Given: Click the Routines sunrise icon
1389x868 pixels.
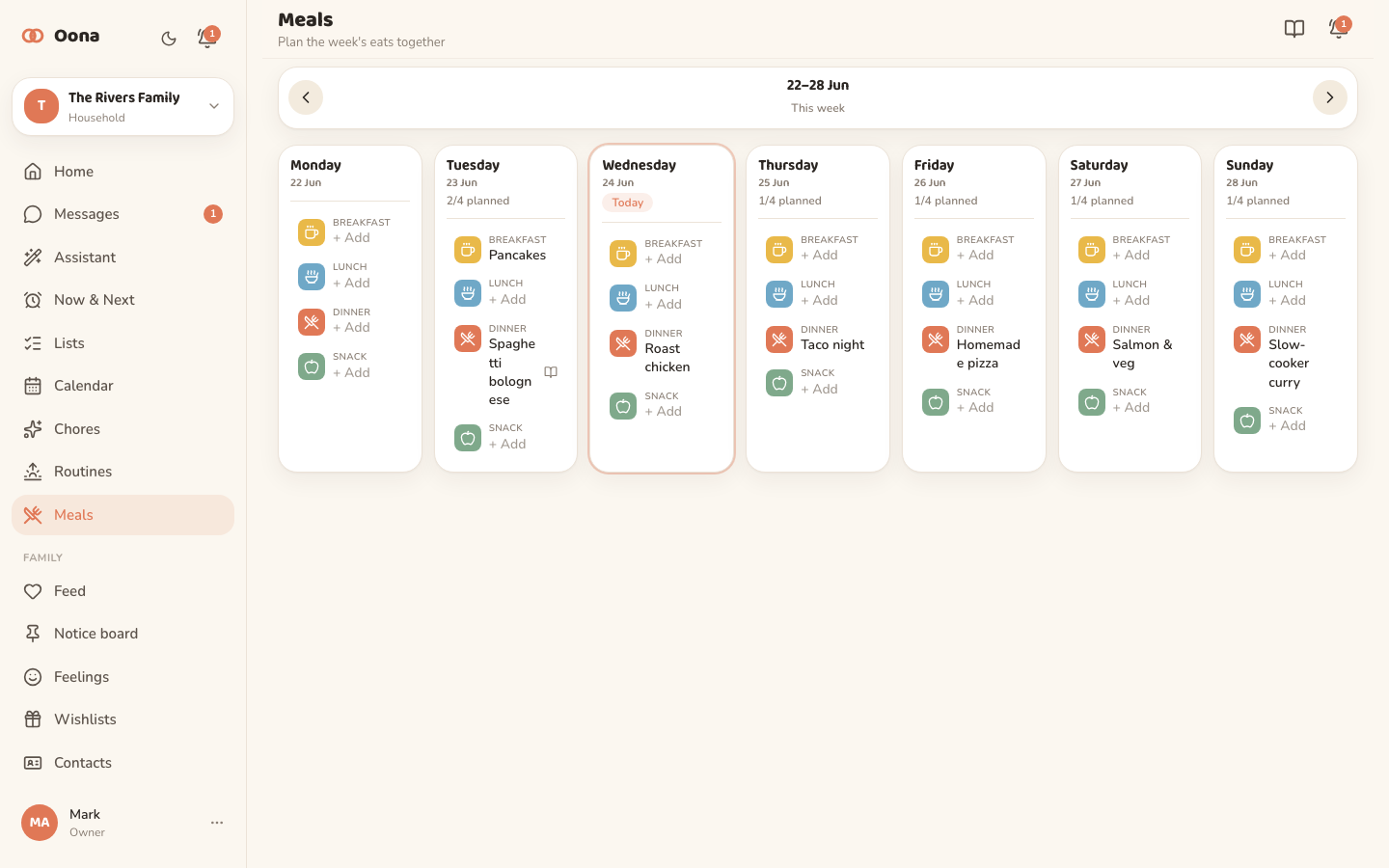Looking at the screenshot, I should click(33, 472).
